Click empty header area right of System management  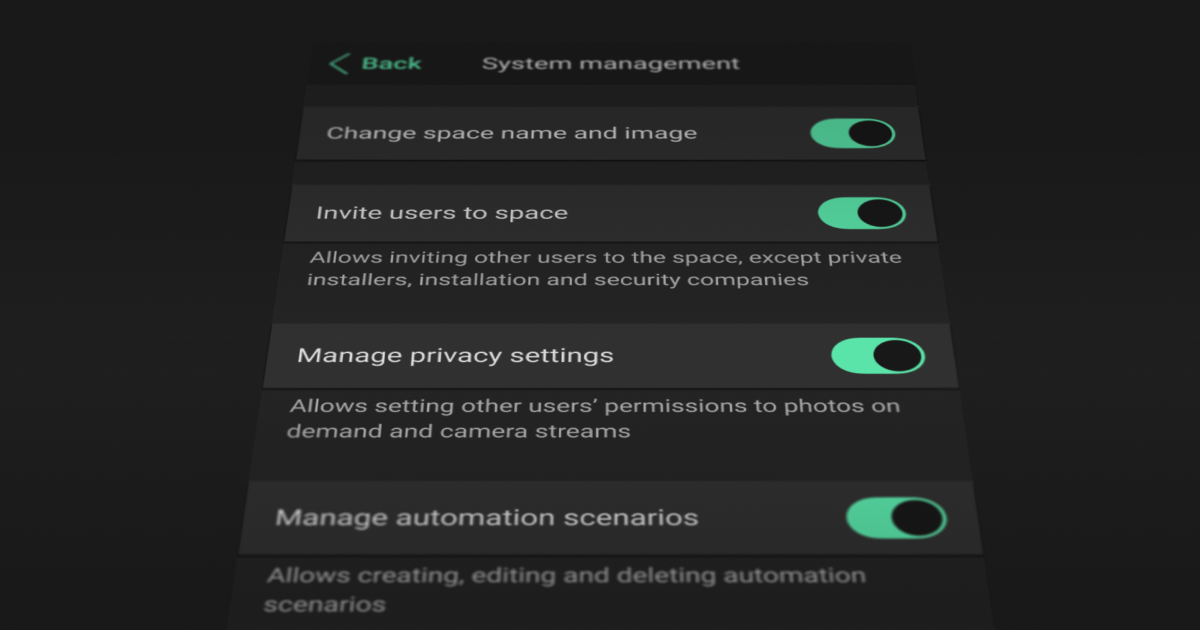(830, 63)
